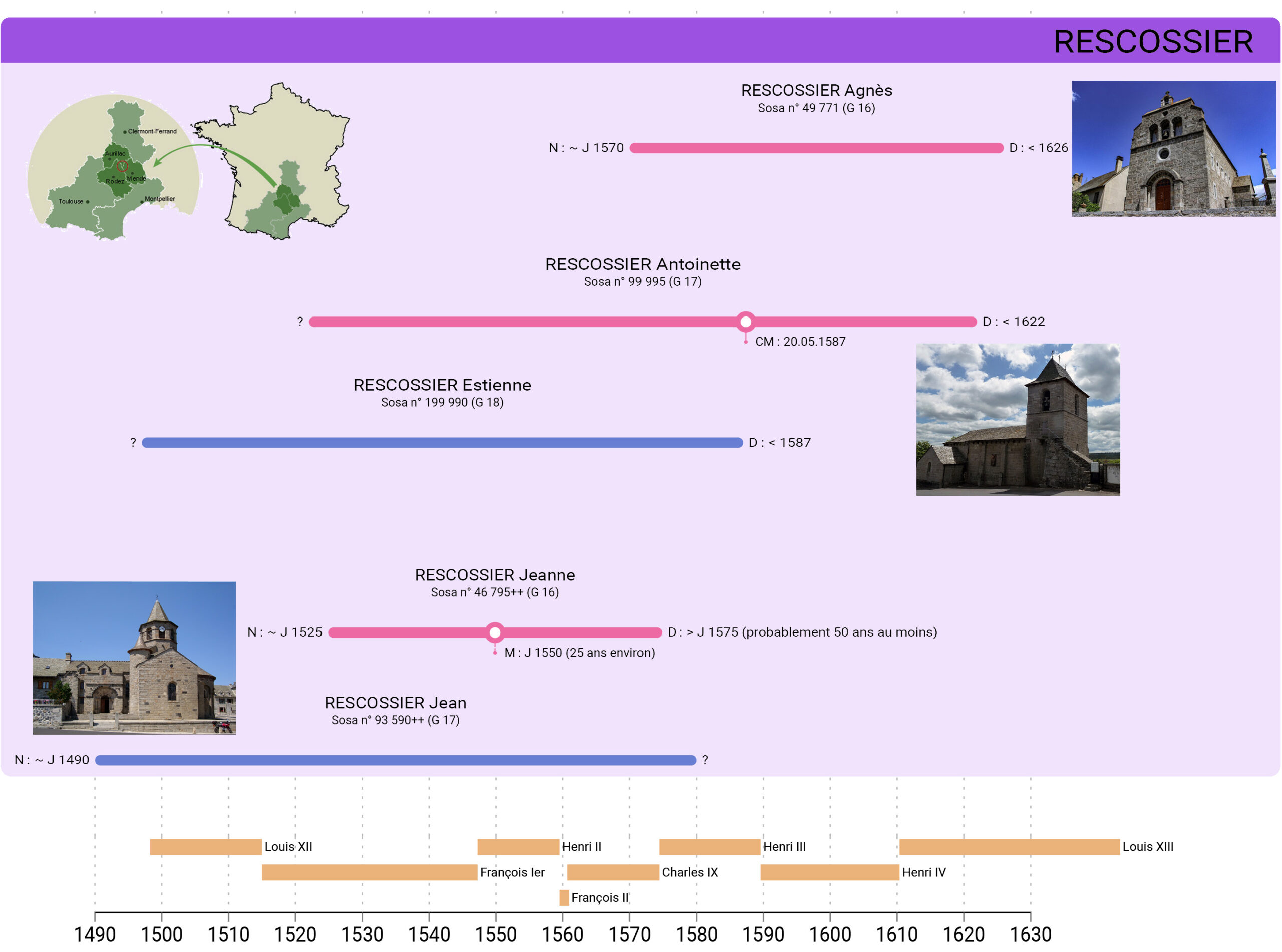Screen dimensions: 1282x952
Task: Click the RESCOSSIER Antoinette name label
Action: (x=643, y=264)
